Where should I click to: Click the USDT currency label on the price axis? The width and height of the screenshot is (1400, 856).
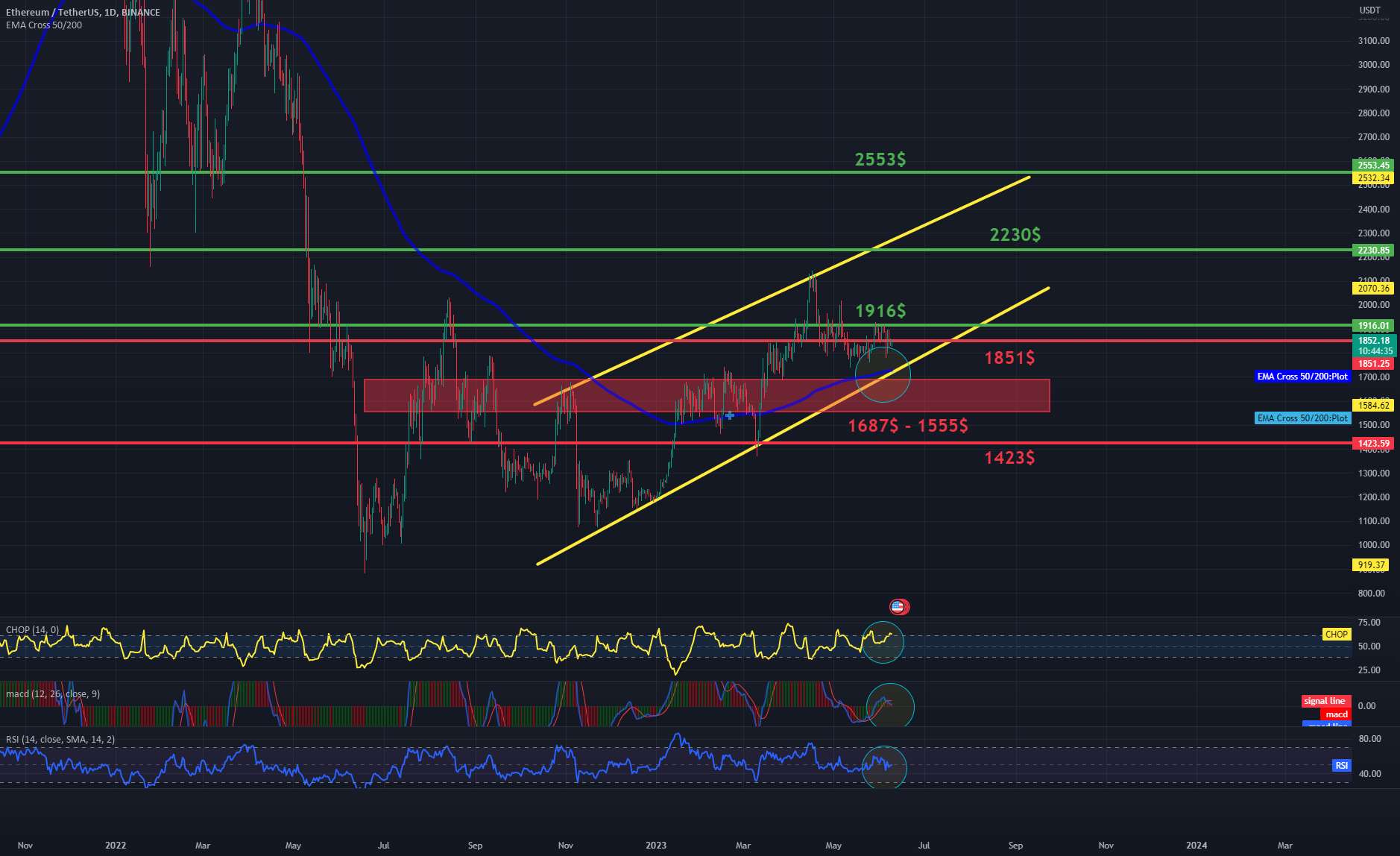pyautogui.click(x=1370, y=10)
